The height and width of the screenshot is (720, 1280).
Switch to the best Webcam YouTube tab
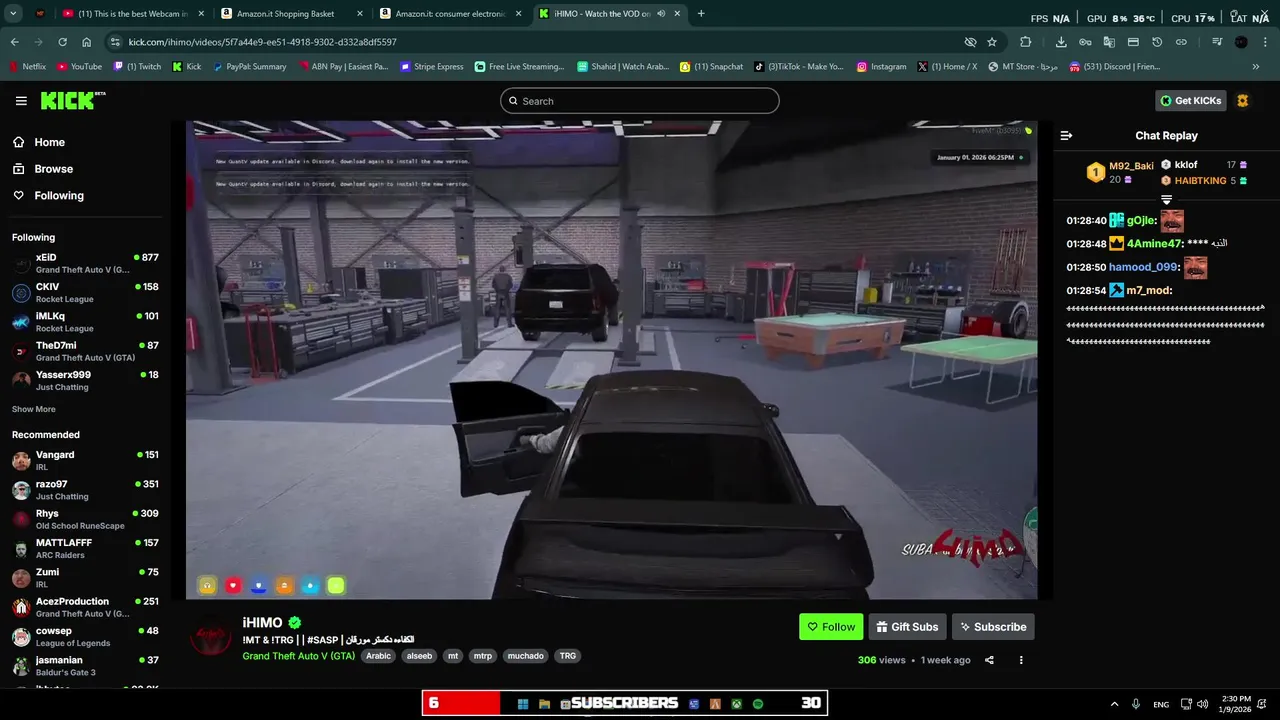(132, 14)
